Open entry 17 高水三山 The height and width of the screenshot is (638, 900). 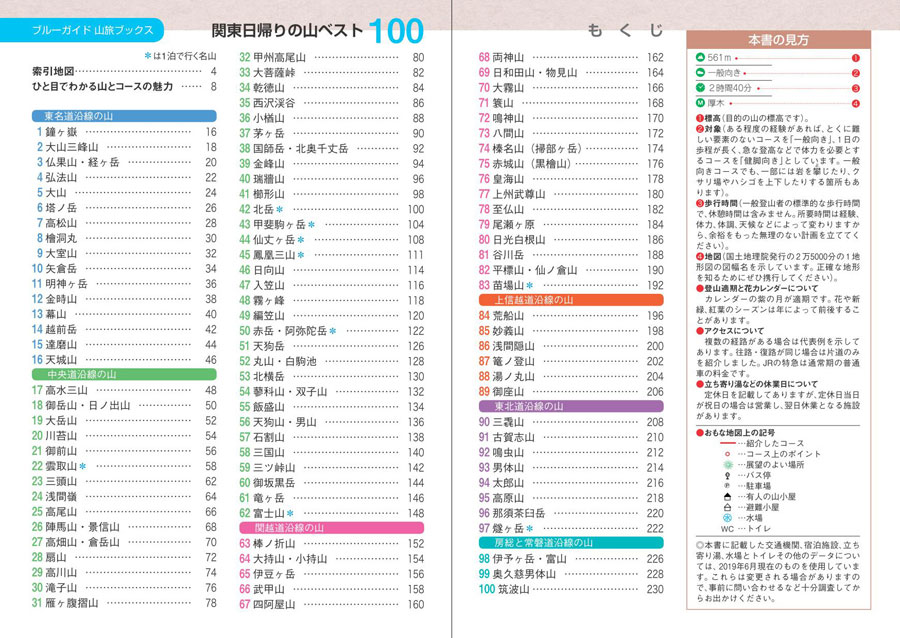coord(124,390)
